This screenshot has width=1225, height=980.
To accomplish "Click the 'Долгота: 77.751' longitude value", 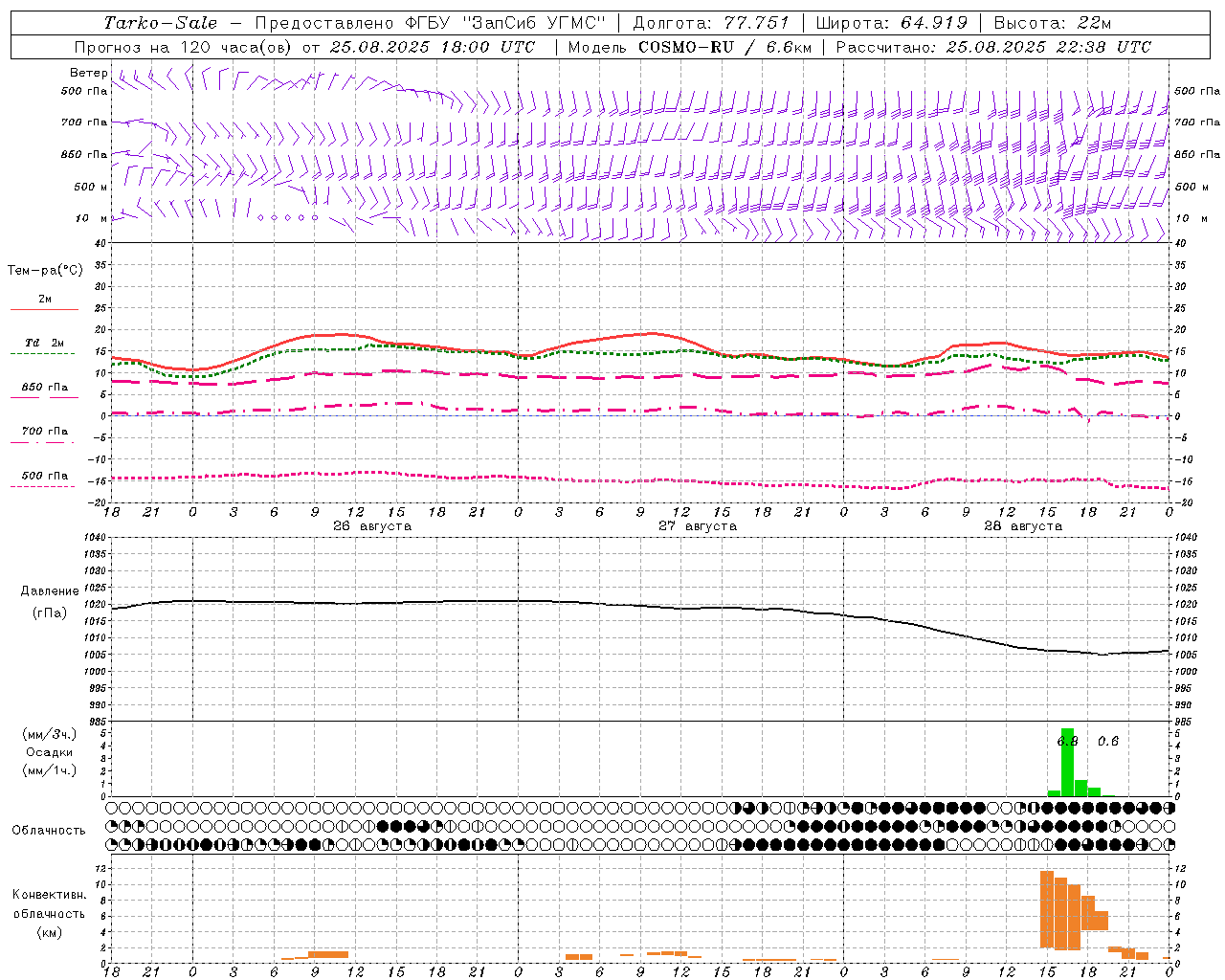I will tap(711, 23).
